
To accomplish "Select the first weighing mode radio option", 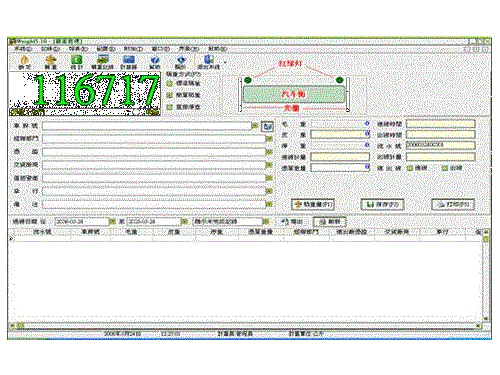I will click(x=169, y=83).
